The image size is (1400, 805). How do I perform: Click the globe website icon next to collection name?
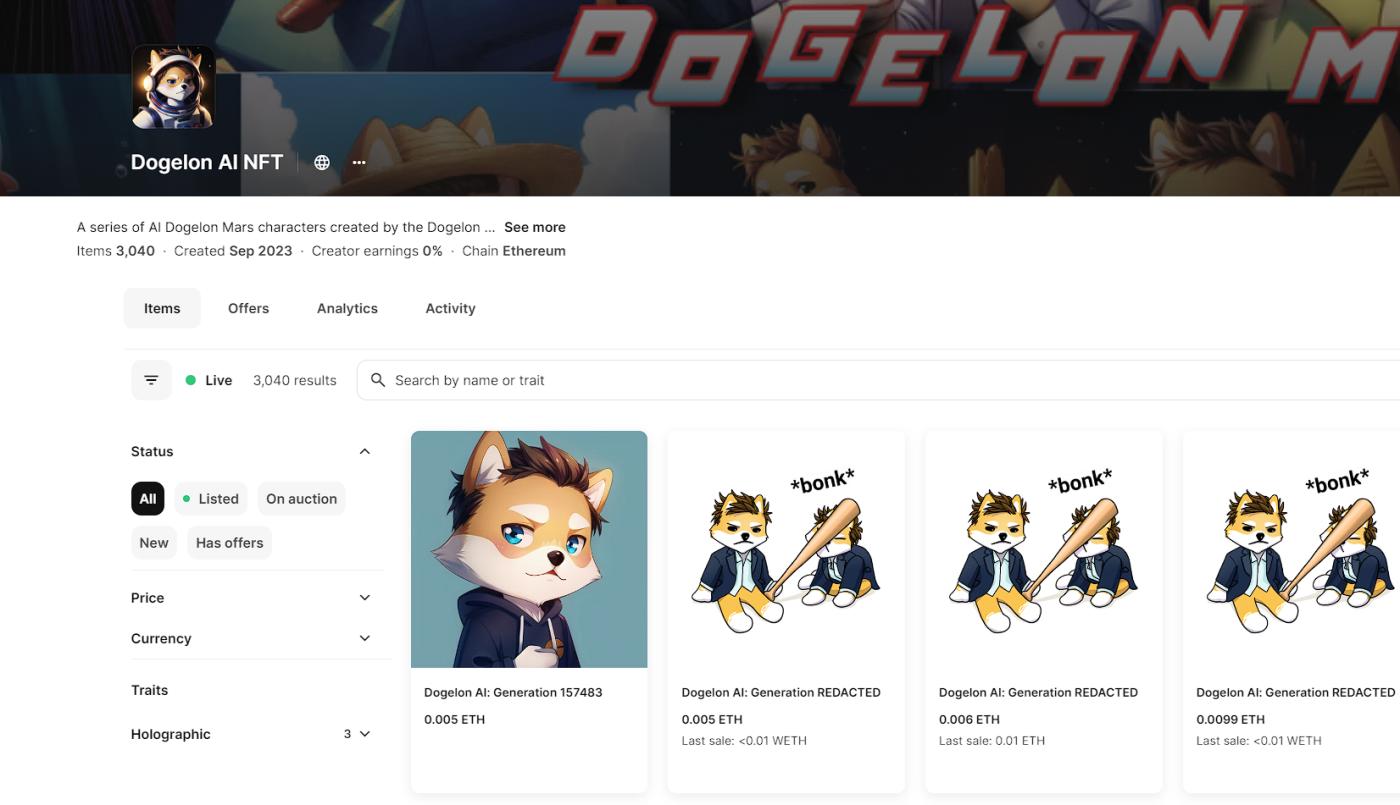click(x=321, y=161)
